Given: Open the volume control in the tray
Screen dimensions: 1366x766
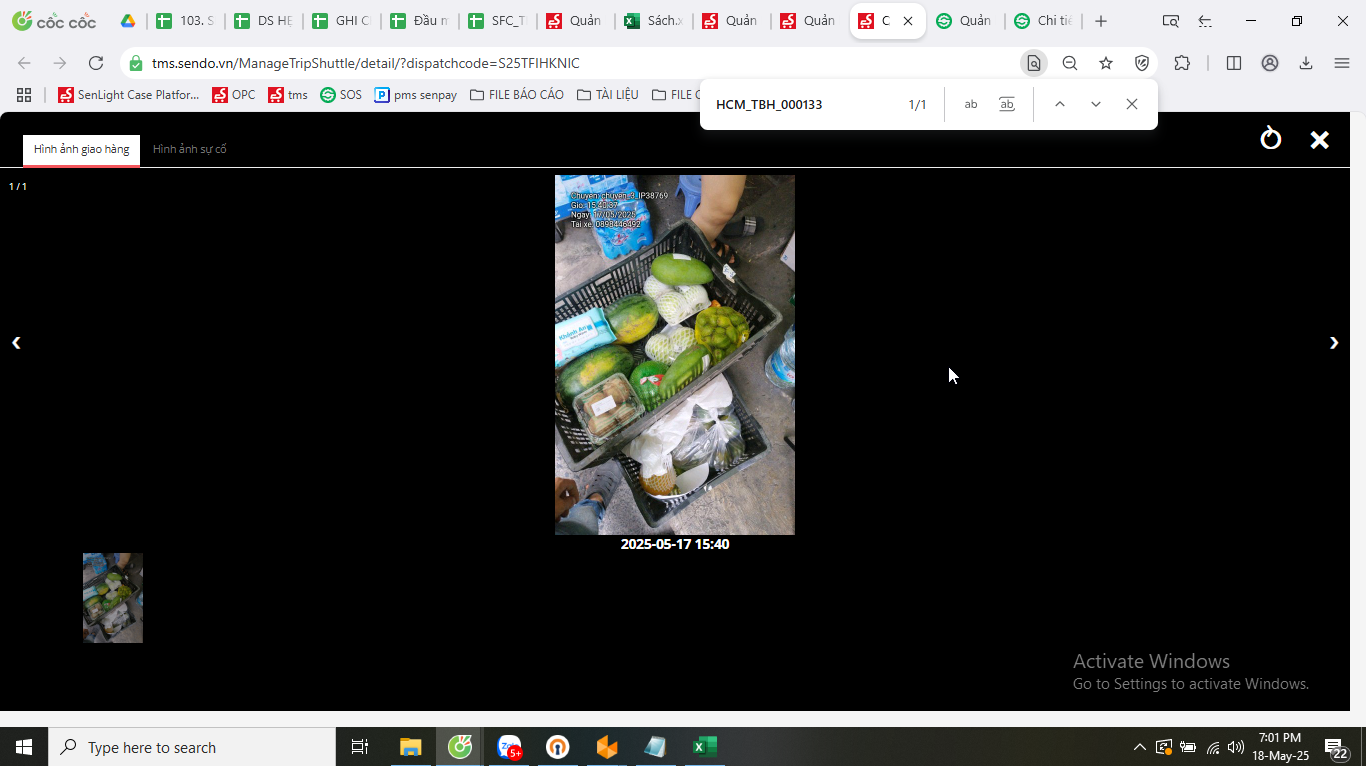Looking at the screenshot, I should (1236, 747).
